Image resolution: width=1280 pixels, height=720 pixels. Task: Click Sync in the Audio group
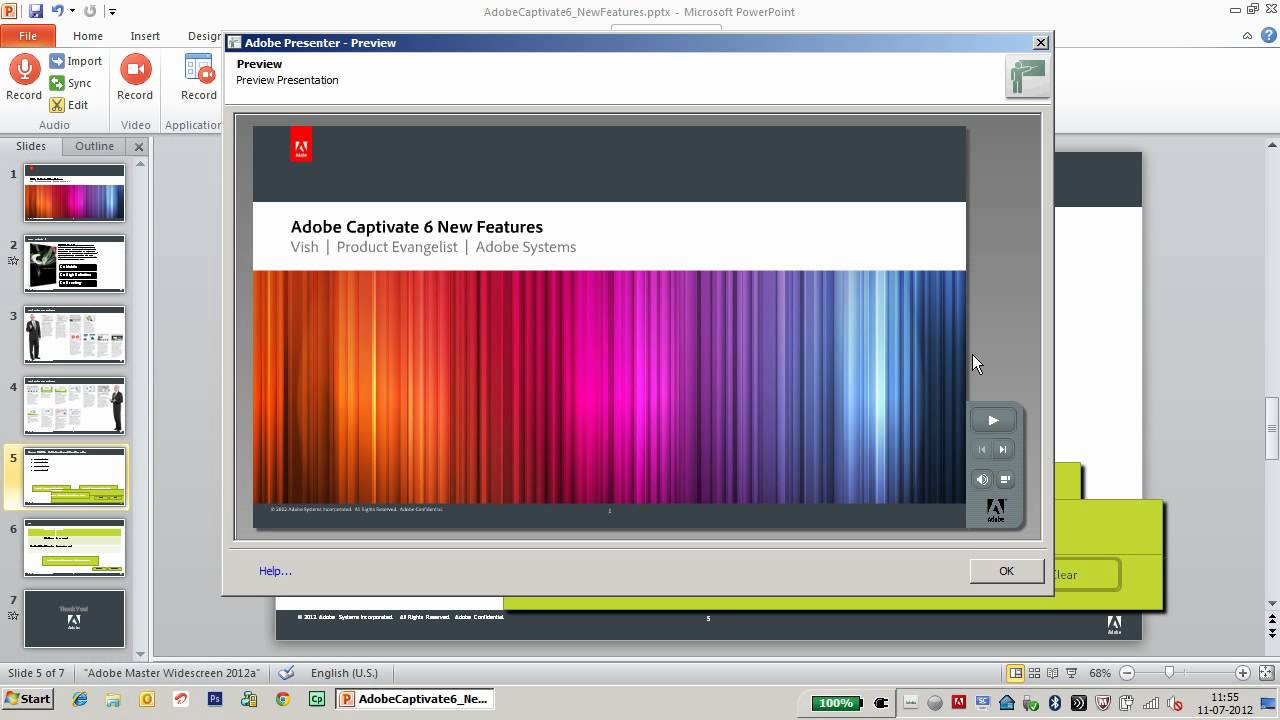pyautogui.click(x=71, y=83)
